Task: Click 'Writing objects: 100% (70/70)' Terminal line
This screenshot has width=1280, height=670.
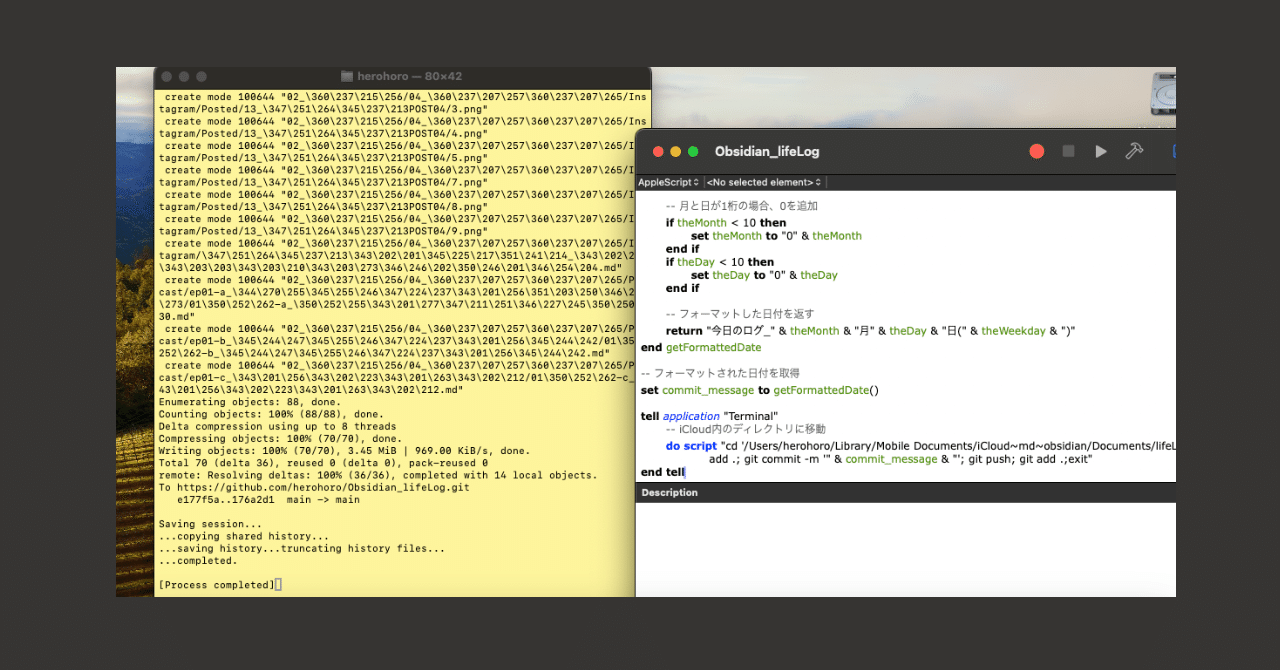Action: (345, 451)
